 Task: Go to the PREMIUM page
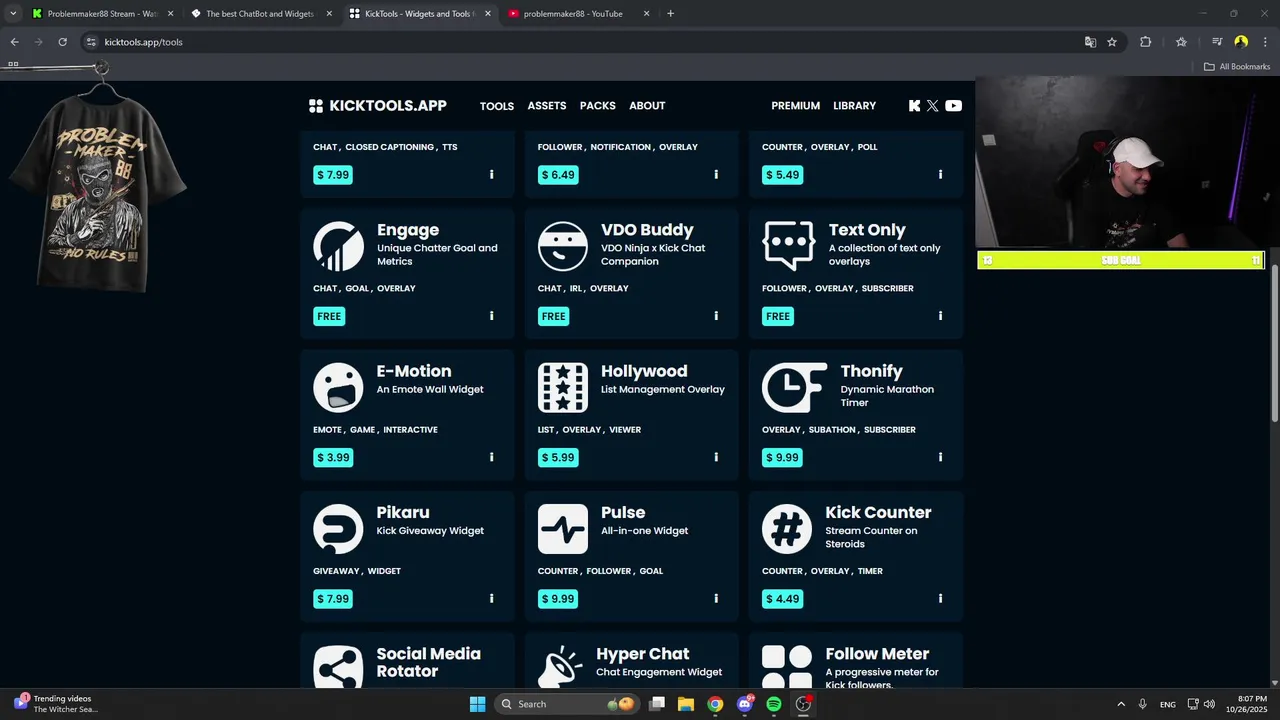(x=796, y=106)
